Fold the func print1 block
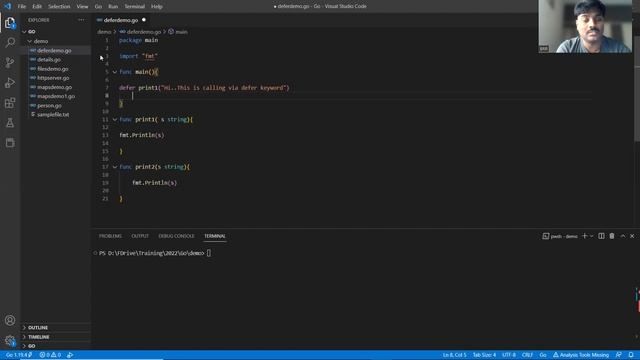 tap(115, 120)
